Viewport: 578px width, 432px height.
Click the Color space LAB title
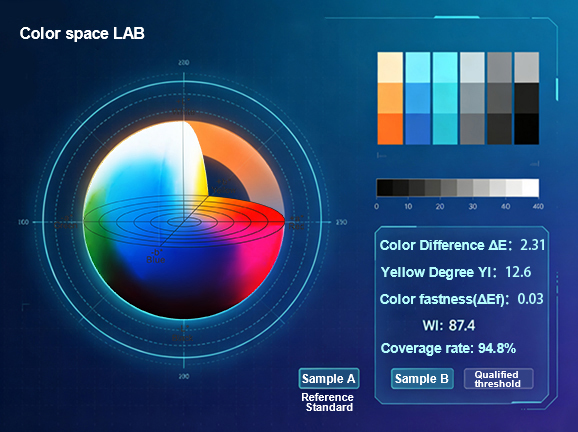tap(82, 34)
